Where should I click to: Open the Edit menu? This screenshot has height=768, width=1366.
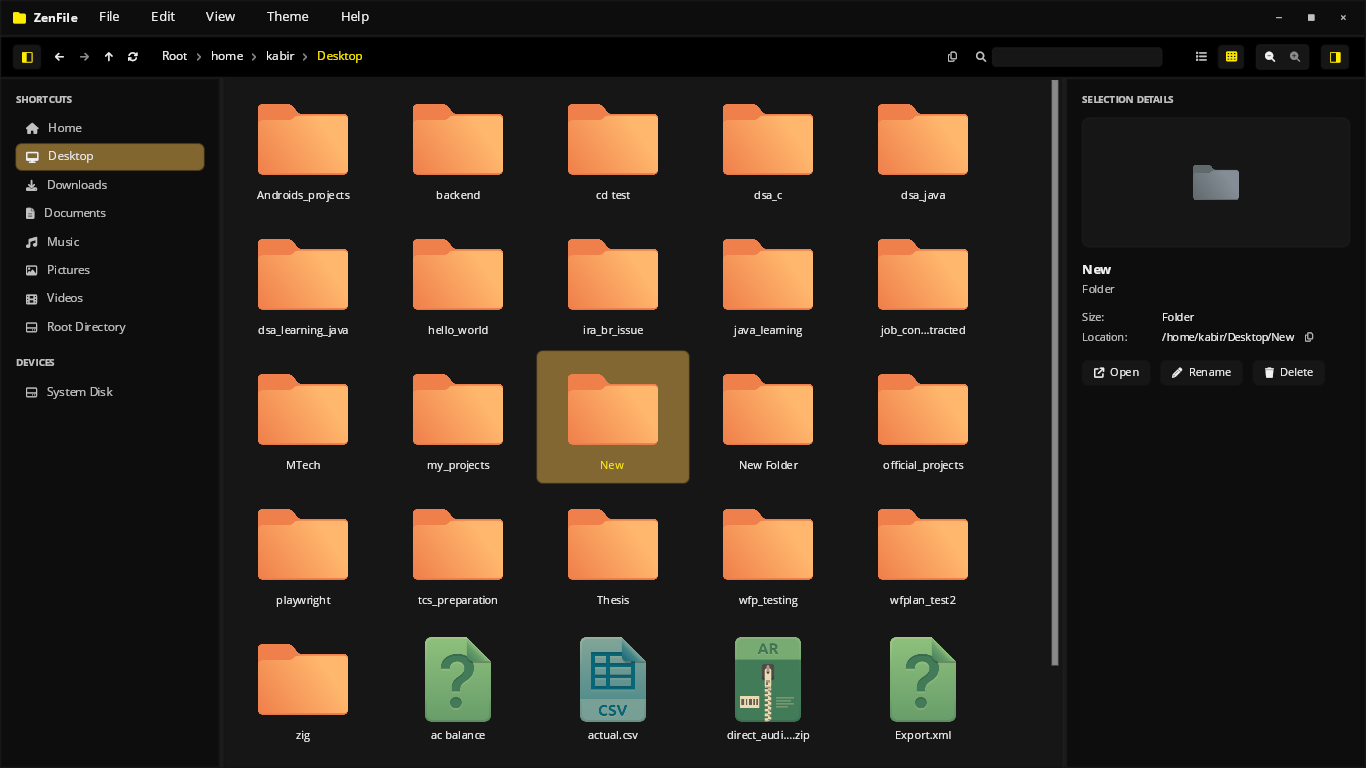(163, 16)
